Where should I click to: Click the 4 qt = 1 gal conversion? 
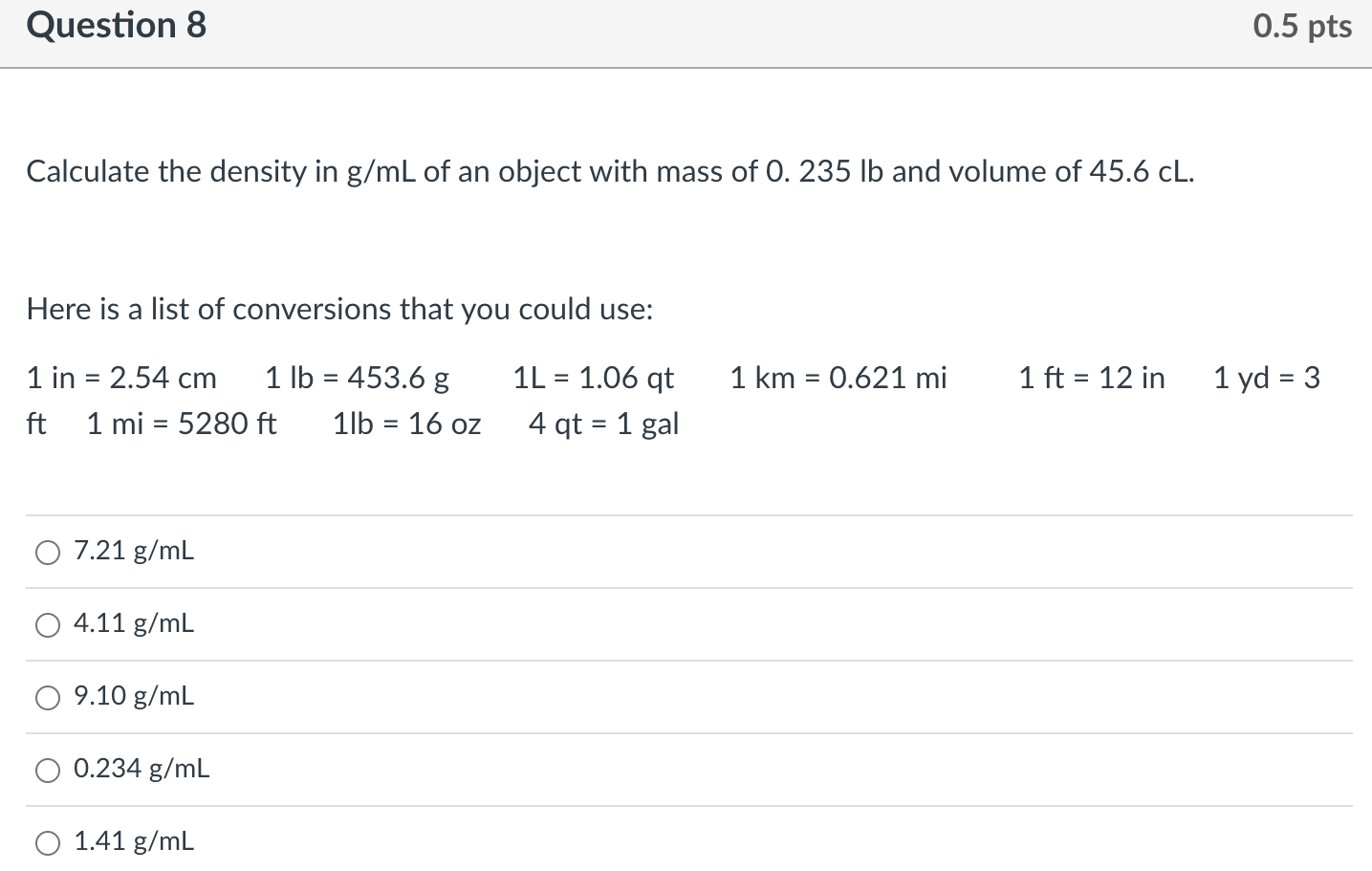(x=605, y=424)
